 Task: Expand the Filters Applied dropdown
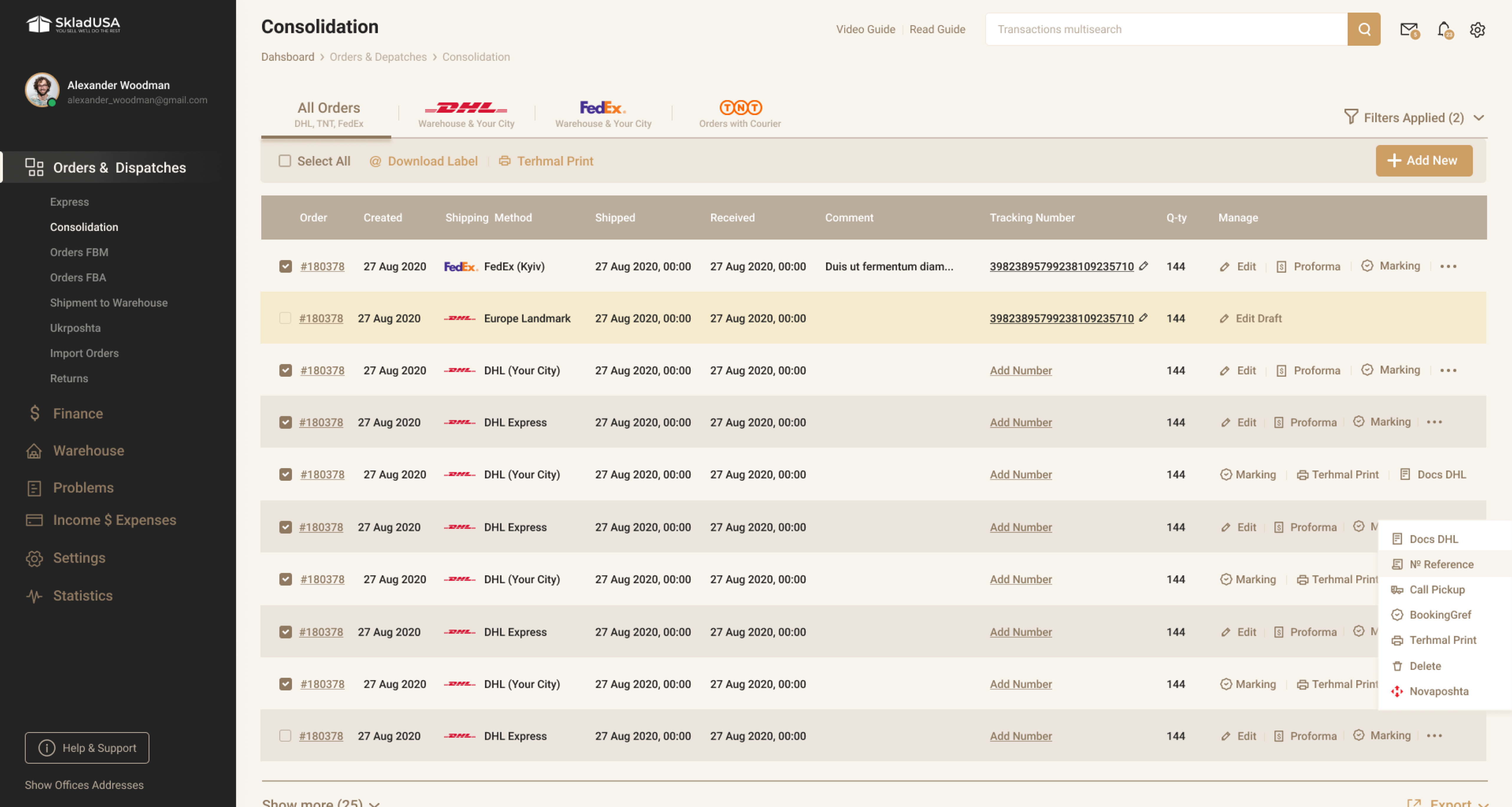point(1480,118)
